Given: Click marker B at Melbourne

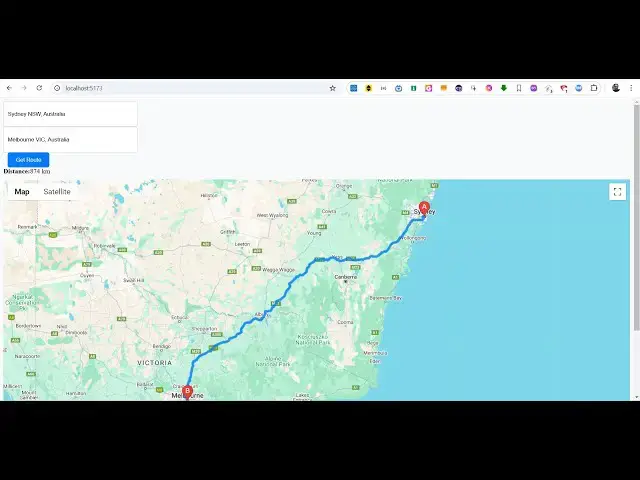Looking at the screenshot, I should pyautogui.click(x=187, y=392).
